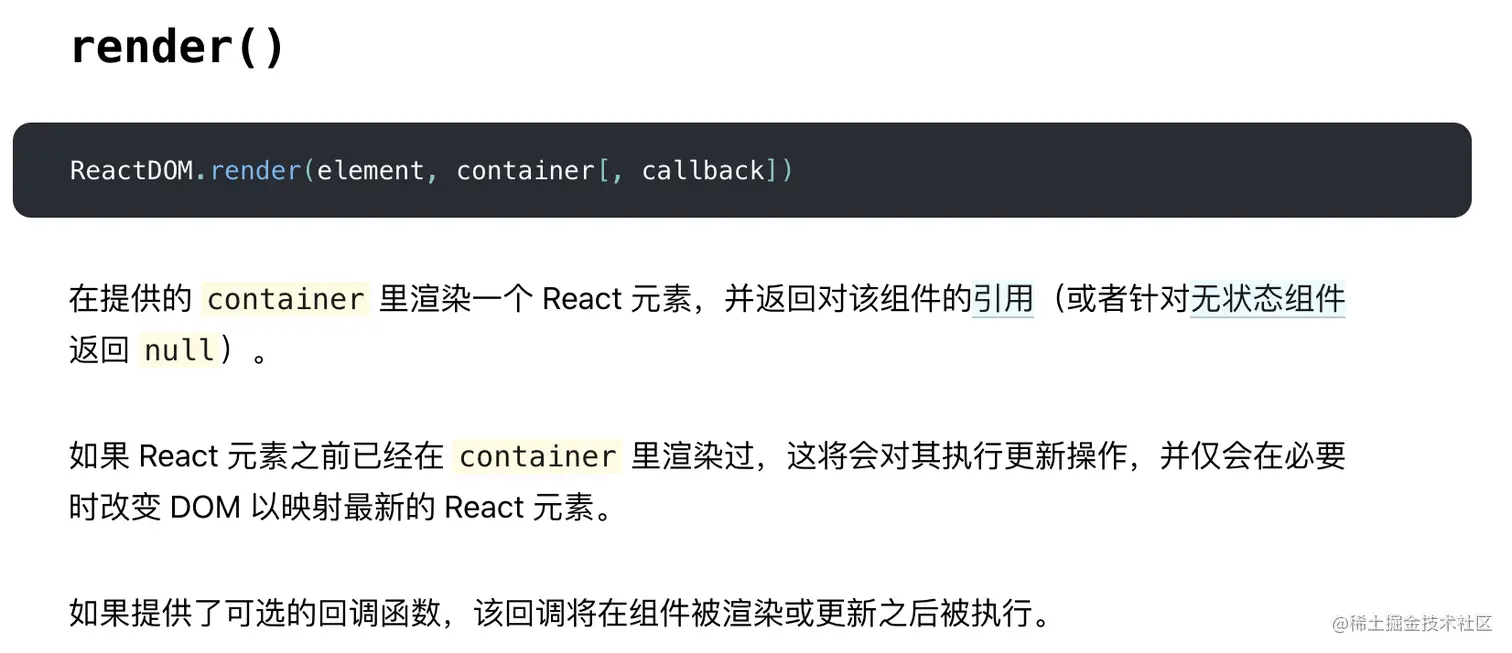Open the 引用 hyperlink

click(1003, 299)
